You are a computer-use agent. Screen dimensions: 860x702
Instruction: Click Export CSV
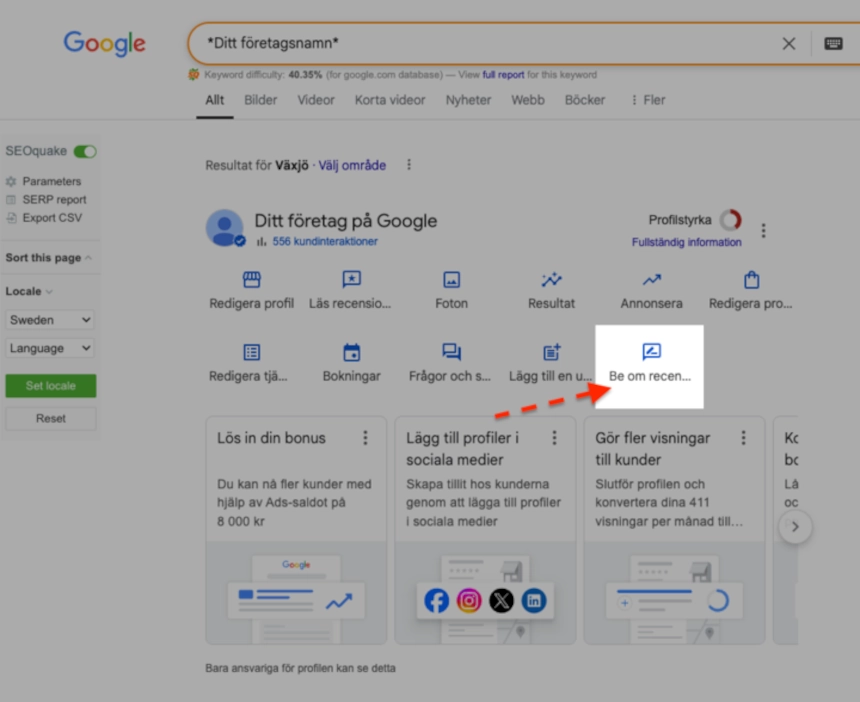pyautogui.click(x=52, y=218)
